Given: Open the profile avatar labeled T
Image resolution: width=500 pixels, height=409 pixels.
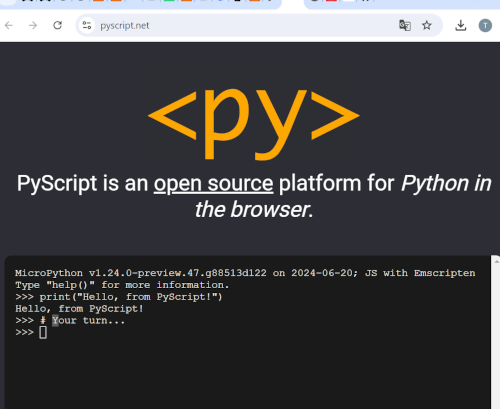Looking at the screenshot, I should point(485,25).
